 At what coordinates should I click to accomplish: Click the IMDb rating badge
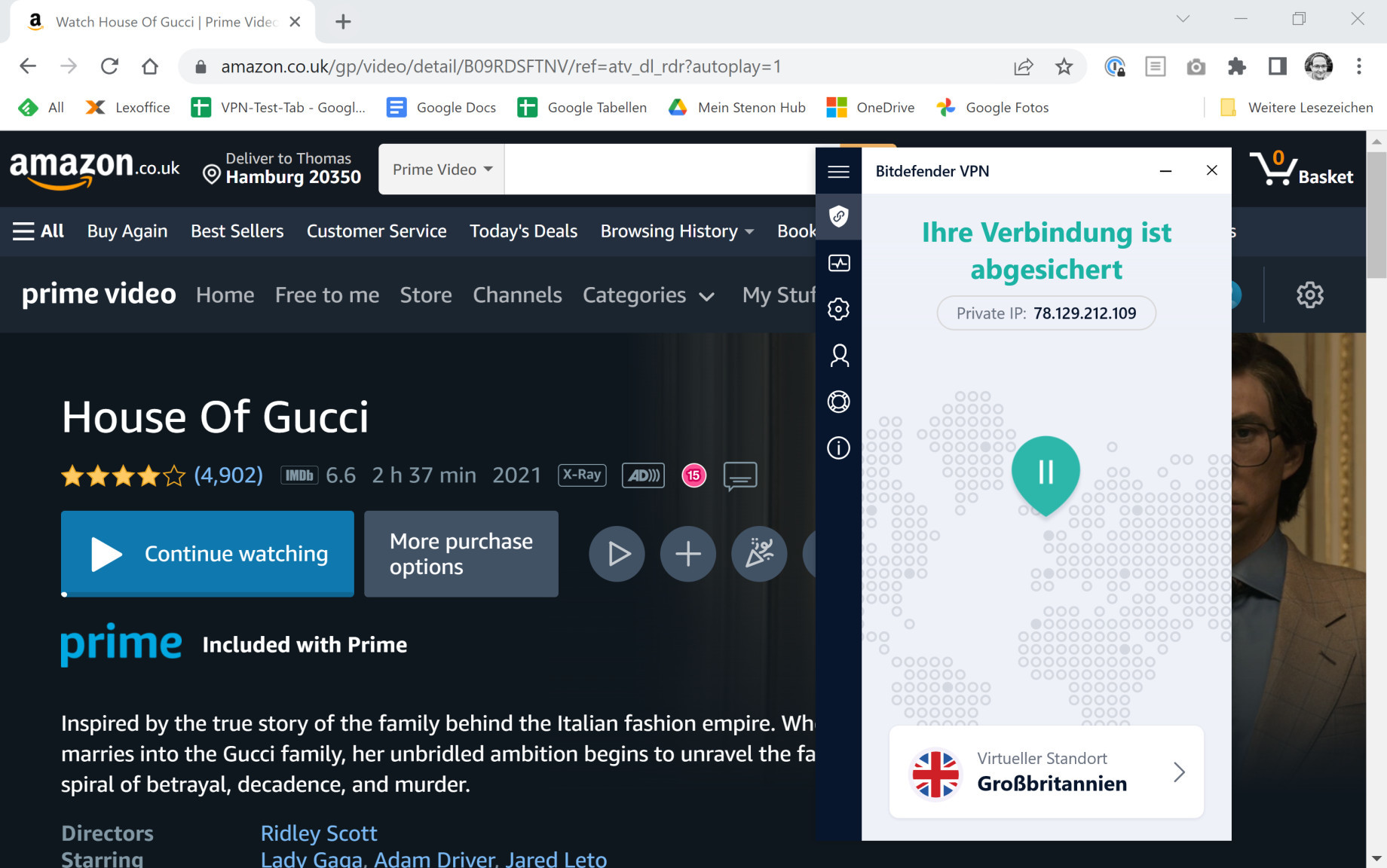click(299, 475)
